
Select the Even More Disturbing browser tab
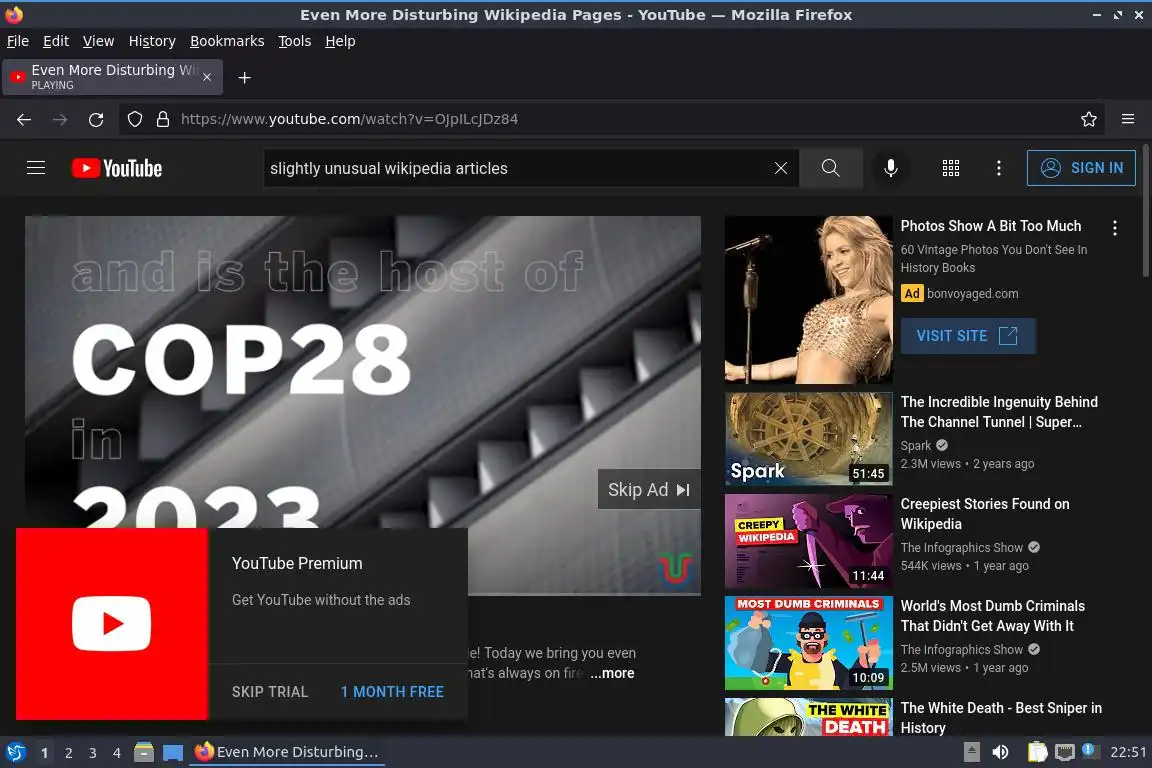(x=110, y=77)
